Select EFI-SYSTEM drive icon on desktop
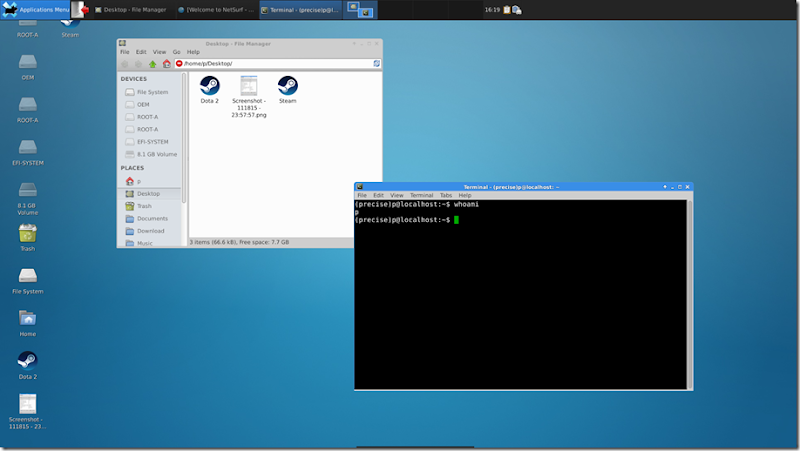Image resolution: width=800 pixels, height=451 pixels. pos(28,153)
